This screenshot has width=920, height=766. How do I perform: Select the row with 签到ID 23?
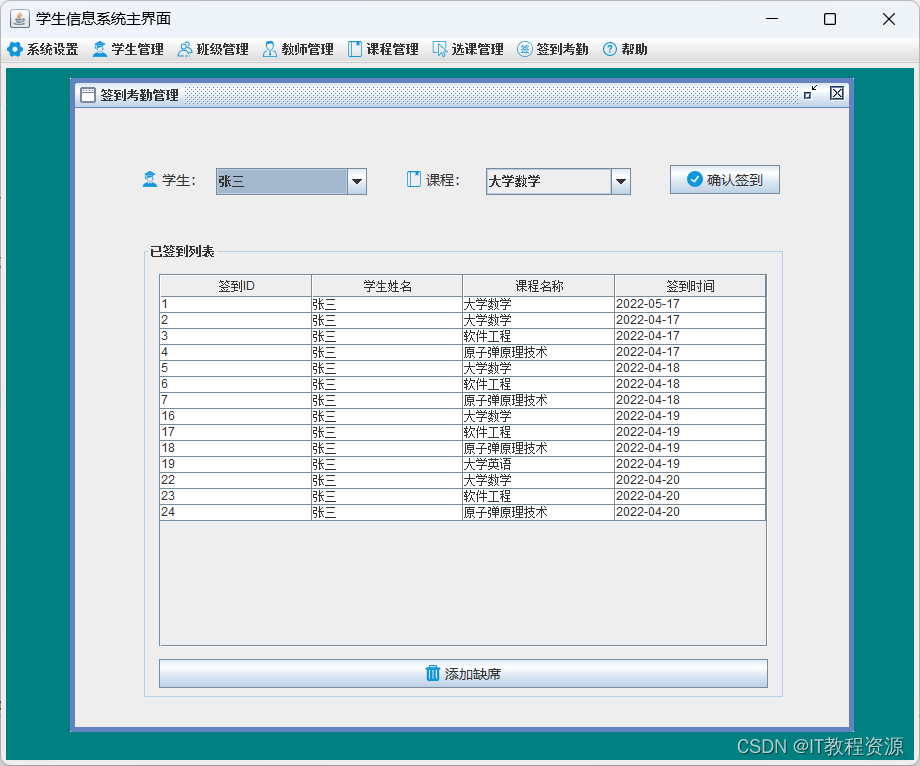[463, 496]
